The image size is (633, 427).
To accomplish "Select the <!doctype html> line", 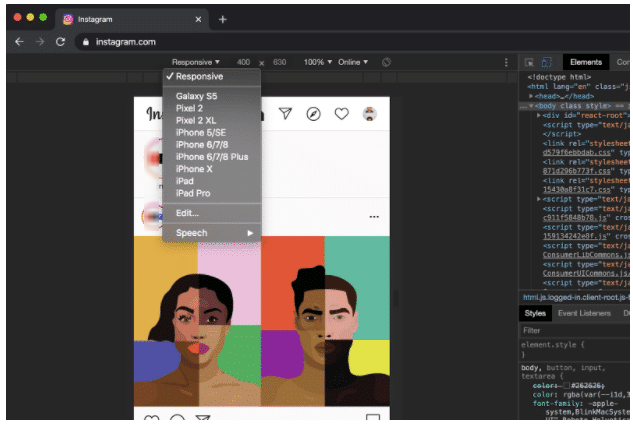I will tap(559, 77).
